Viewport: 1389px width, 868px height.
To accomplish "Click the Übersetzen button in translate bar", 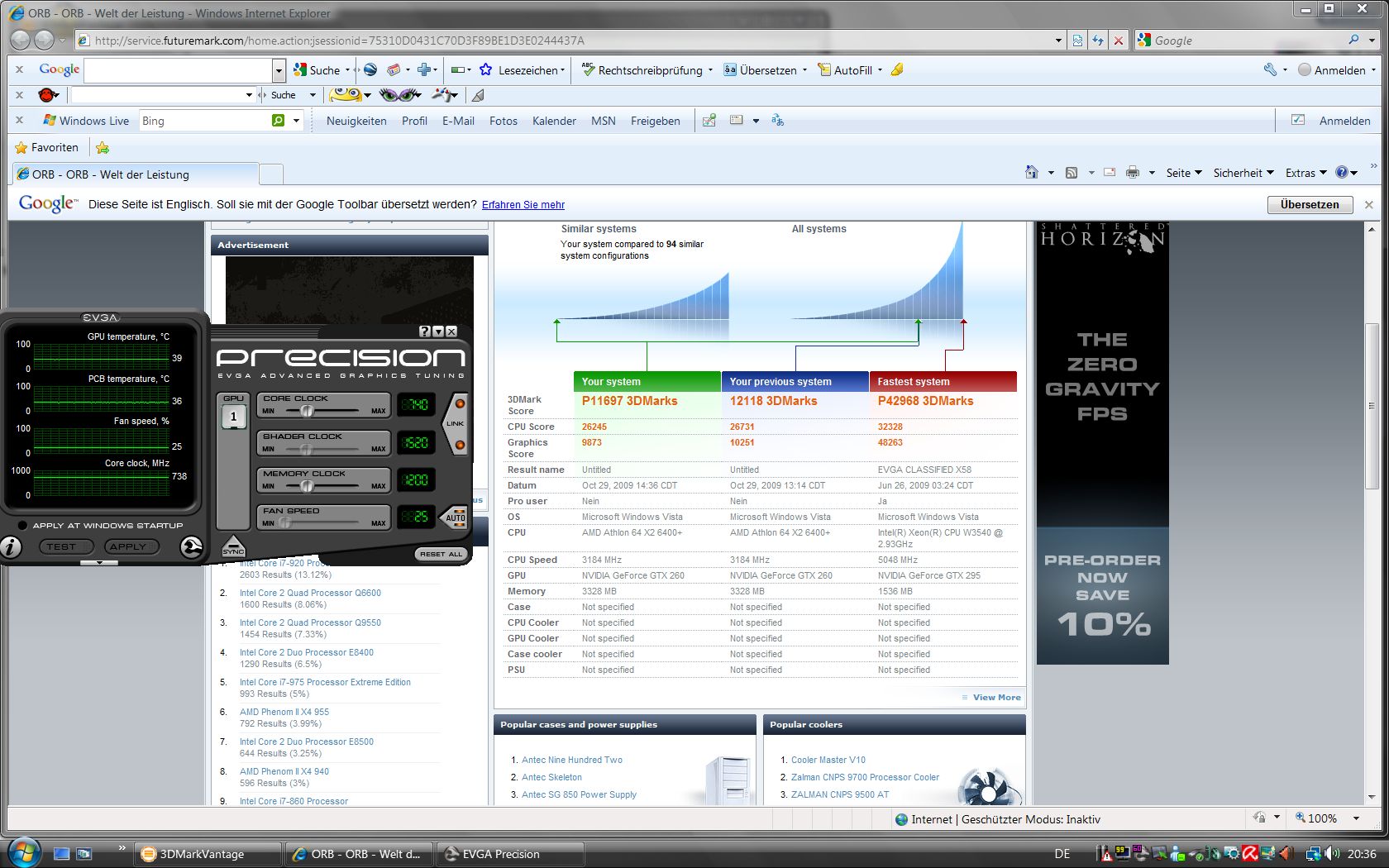I will click(x=1310, y=204).
